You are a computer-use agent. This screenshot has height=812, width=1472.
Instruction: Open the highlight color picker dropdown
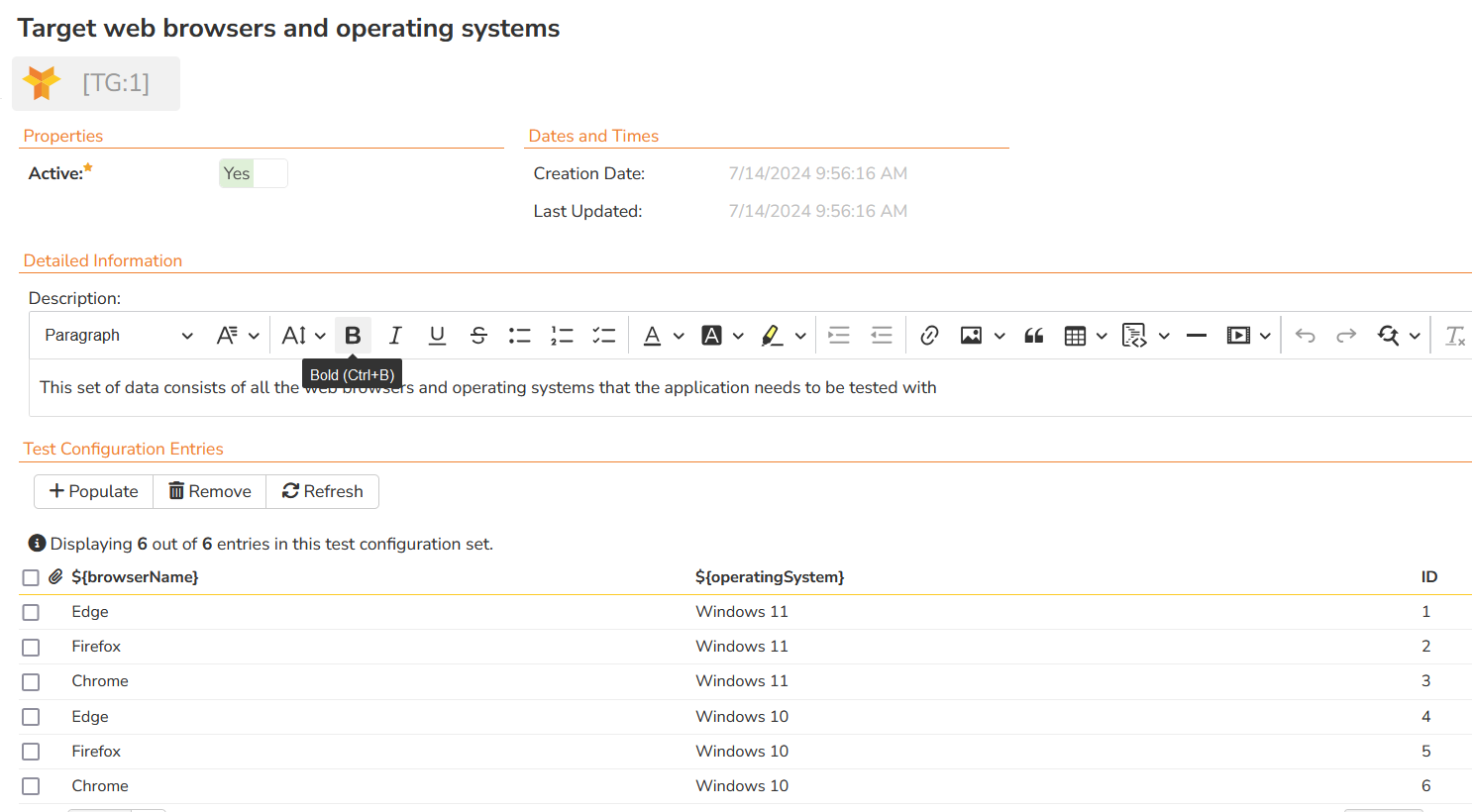click(x=800, y=336)
